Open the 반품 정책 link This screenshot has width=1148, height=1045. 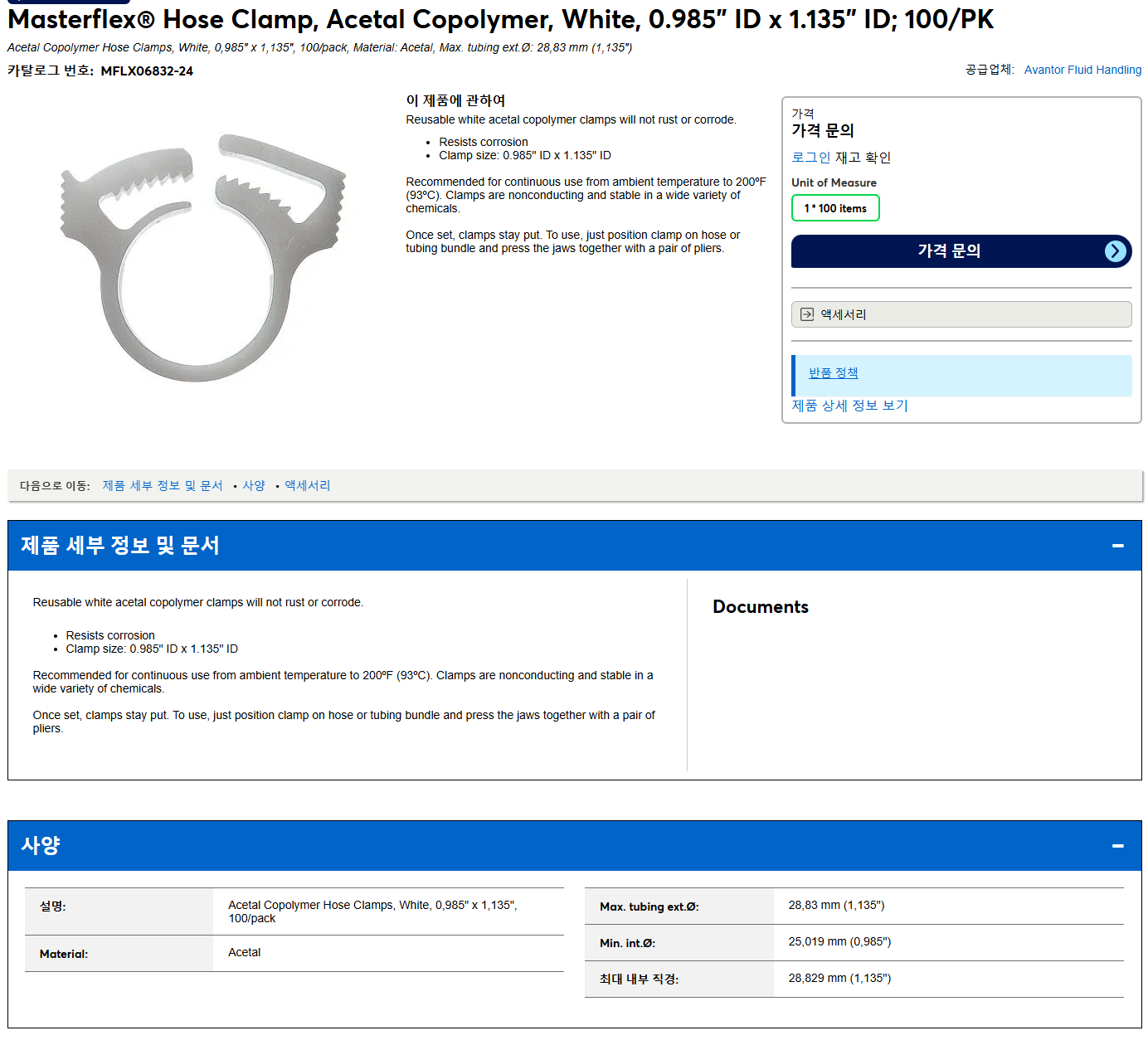pyautogui.click(x=833, y=373)
